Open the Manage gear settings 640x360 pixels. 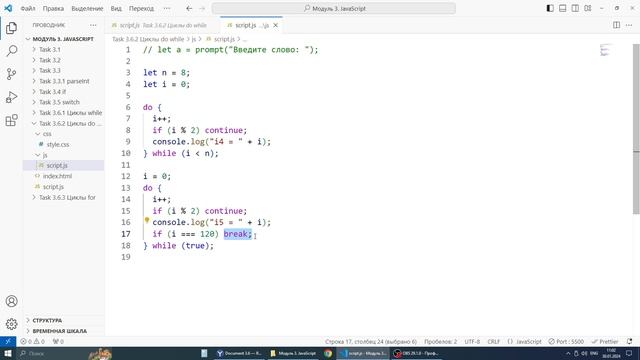coord(11,324)
